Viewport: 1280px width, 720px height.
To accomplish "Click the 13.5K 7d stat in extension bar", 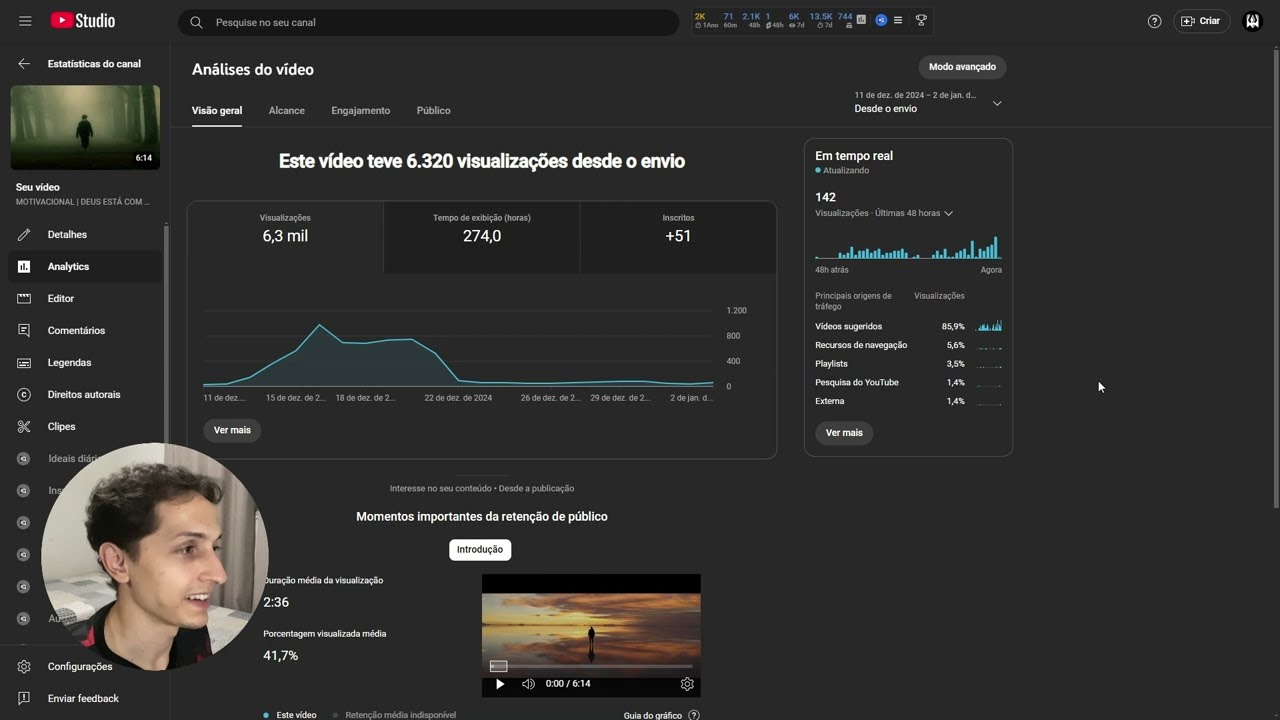I will point(821,20).
